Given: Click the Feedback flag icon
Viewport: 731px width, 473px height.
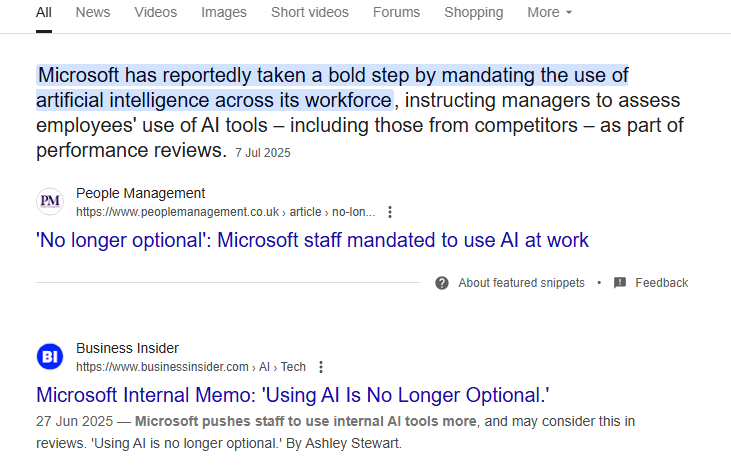Looking at the screenshot, I should coord(620,283).
